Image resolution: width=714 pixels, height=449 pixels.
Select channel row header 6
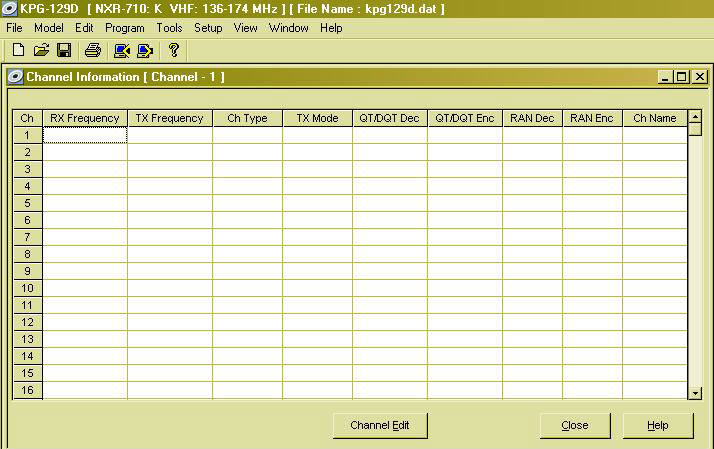(x=27, y=220)
